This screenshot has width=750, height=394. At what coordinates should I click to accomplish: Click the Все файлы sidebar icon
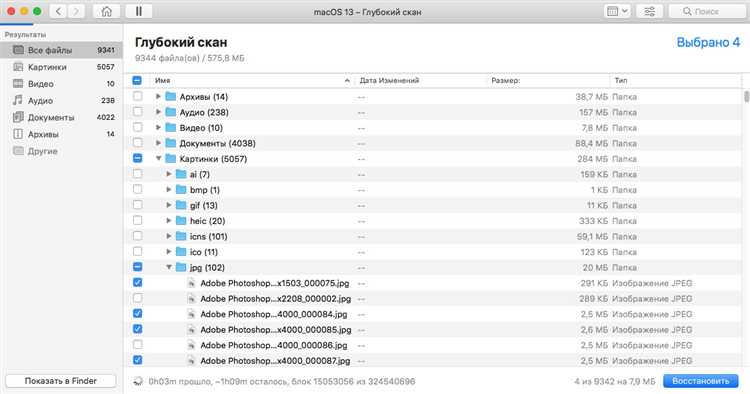click(x=18, y=50)
